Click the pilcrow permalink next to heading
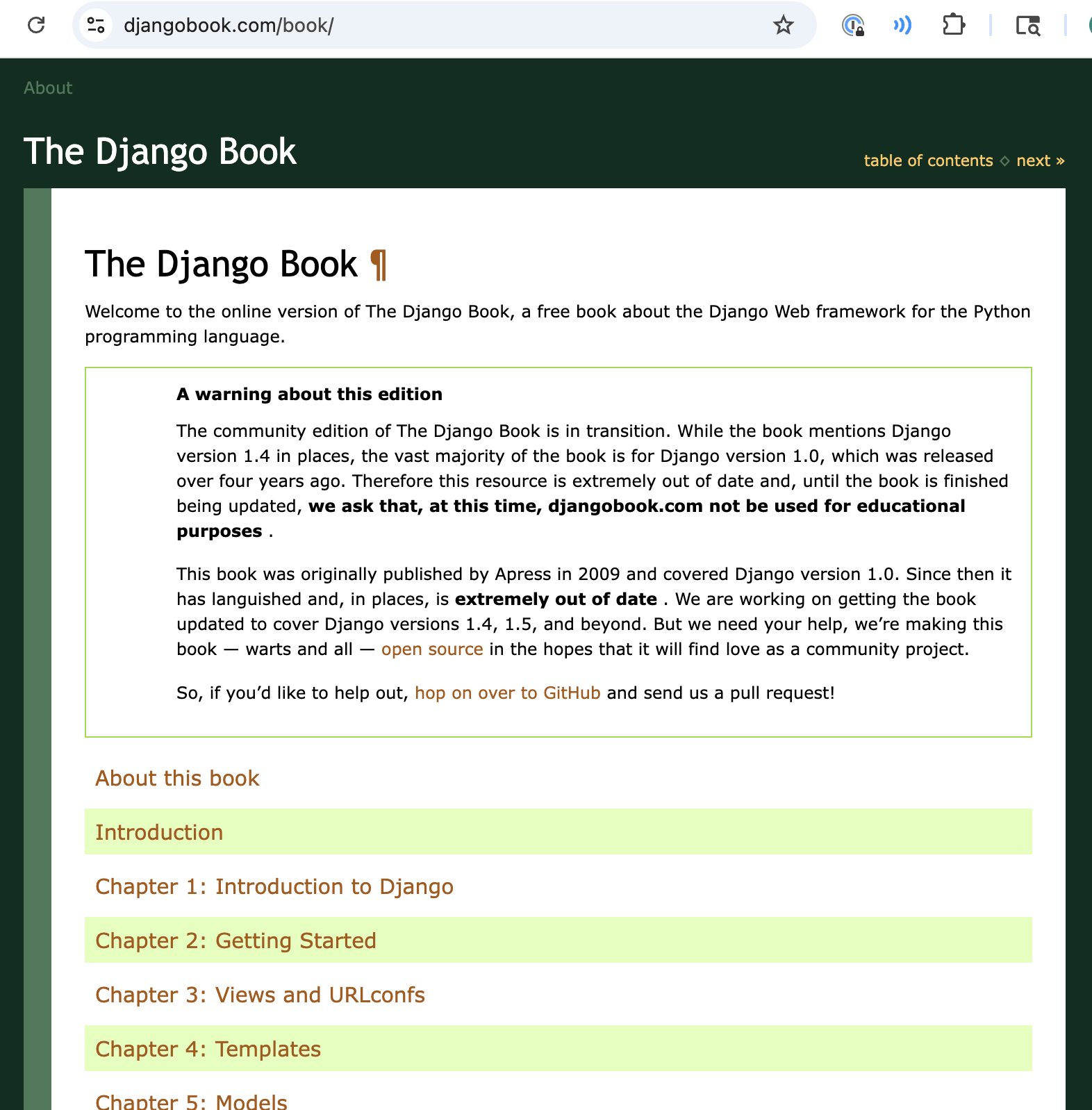 pos(379,265)
